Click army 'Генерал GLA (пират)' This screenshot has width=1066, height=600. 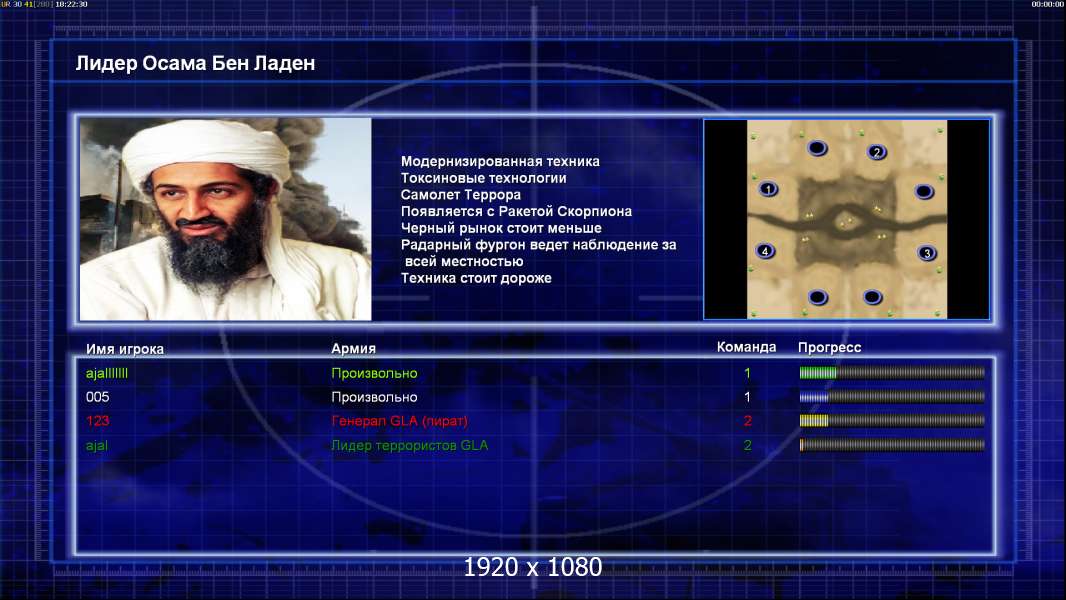pos(399,421)
